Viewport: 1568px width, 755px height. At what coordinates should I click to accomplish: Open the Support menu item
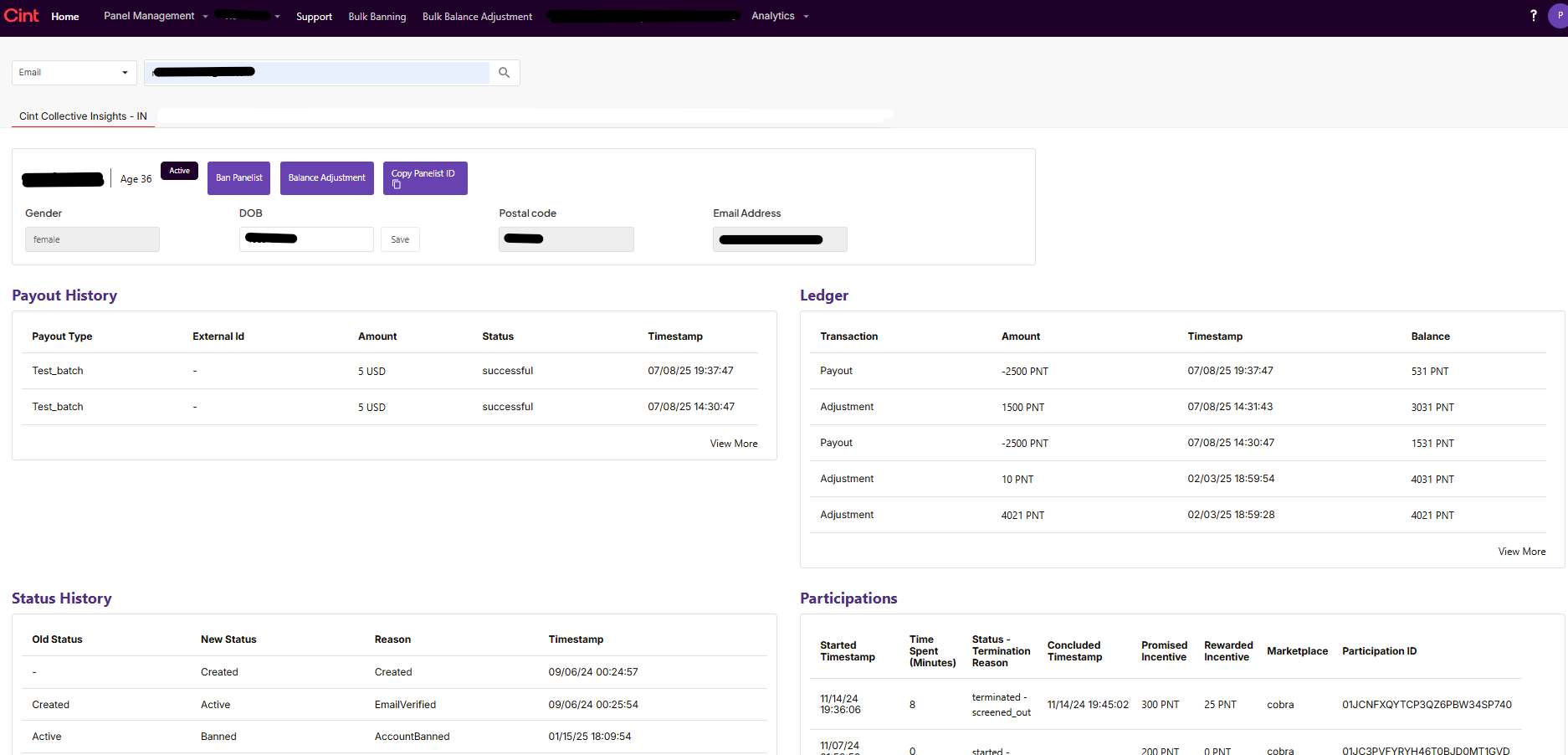click(x=314, y=17)
